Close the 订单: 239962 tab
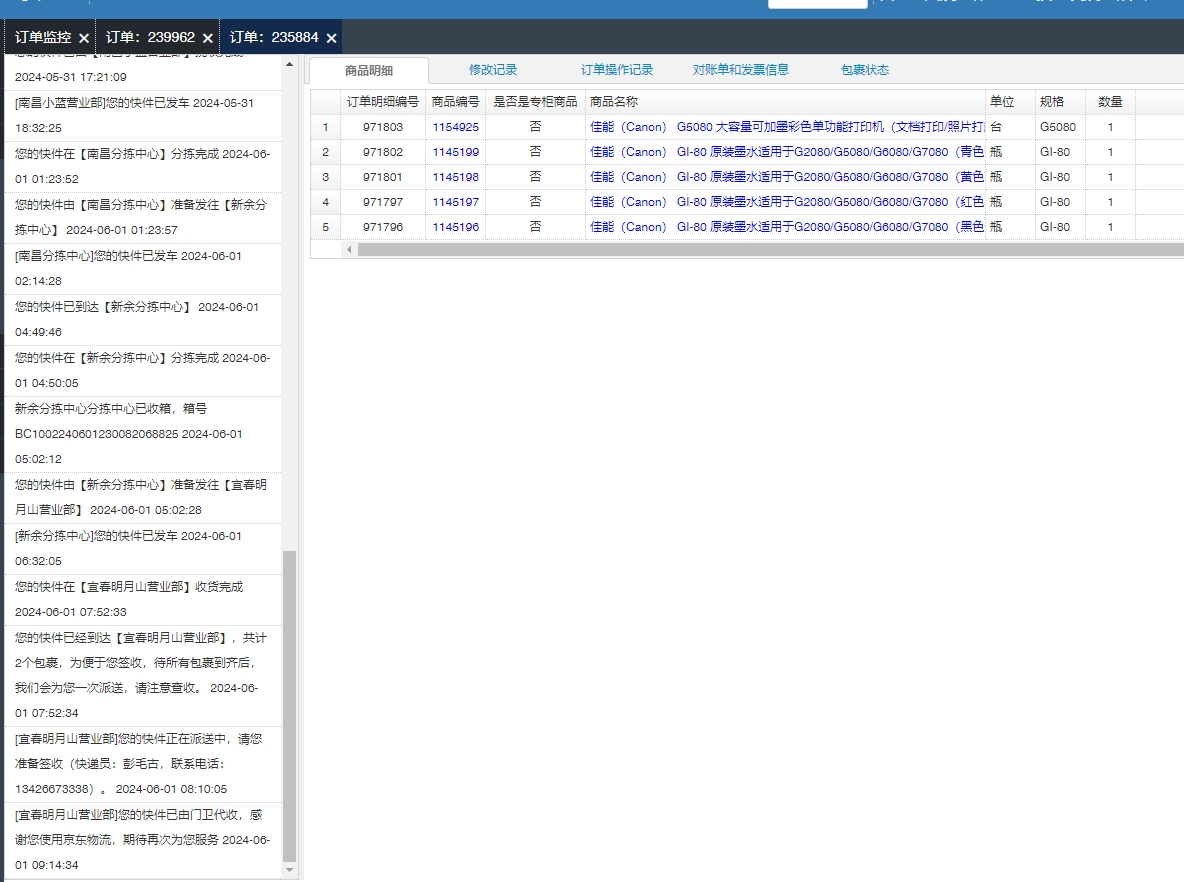 point(208,38)
